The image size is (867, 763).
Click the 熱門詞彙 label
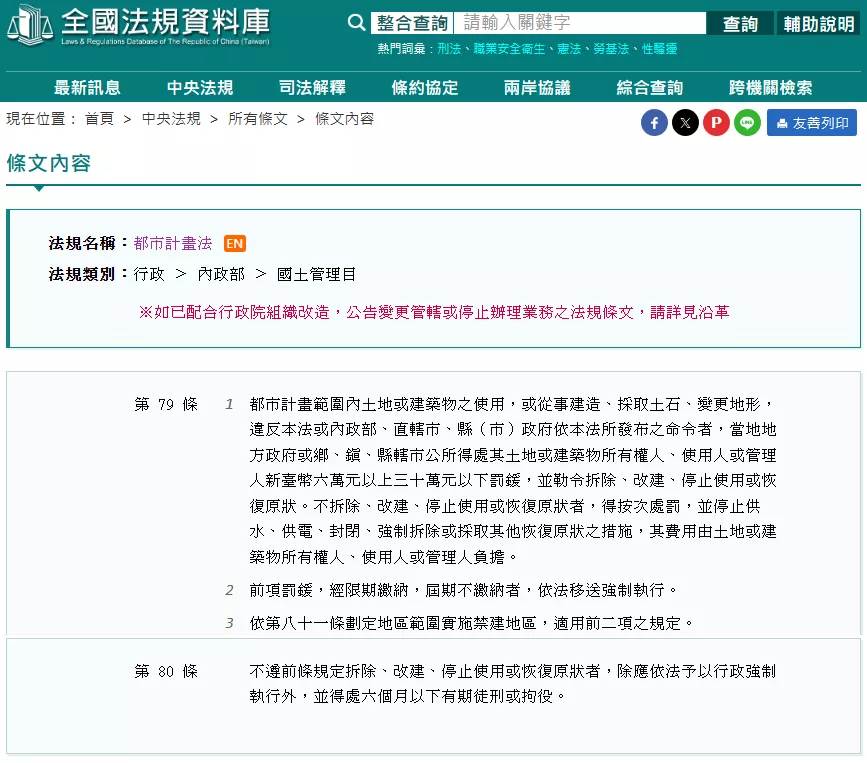tap(401, 49)
